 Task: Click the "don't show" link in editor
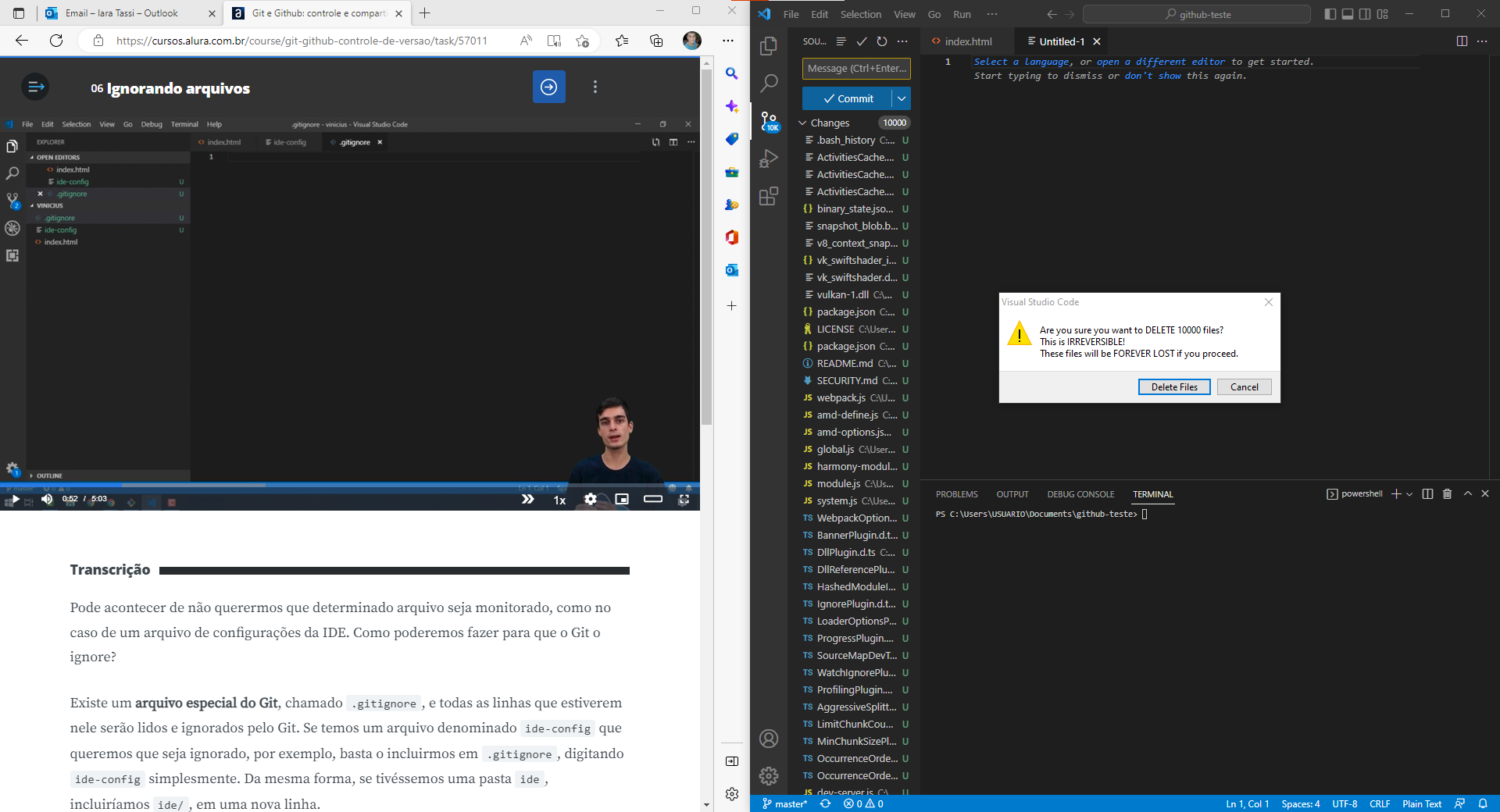click(1152, 76)
